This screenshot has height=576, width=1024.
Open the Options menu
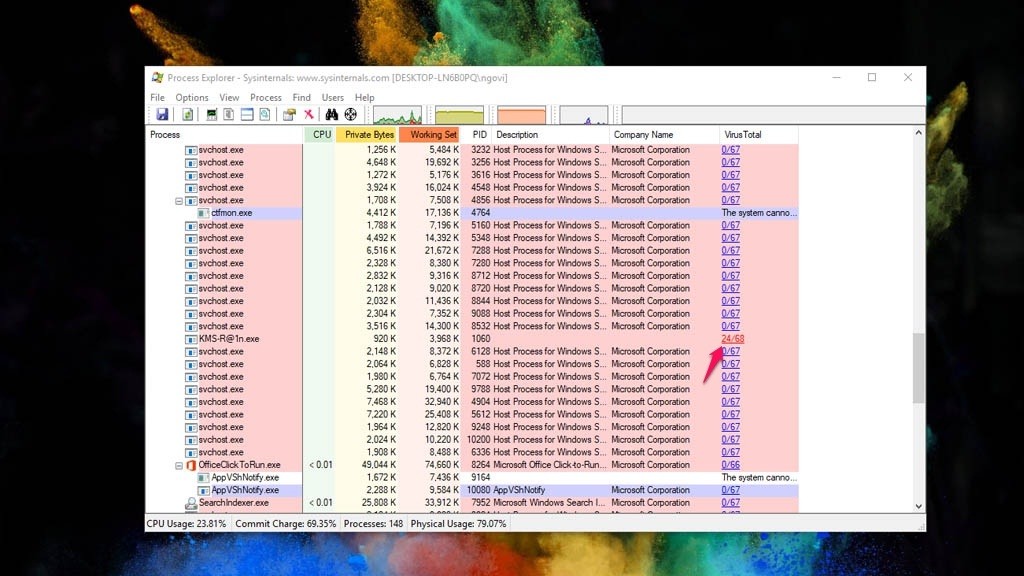click(191, 97)
